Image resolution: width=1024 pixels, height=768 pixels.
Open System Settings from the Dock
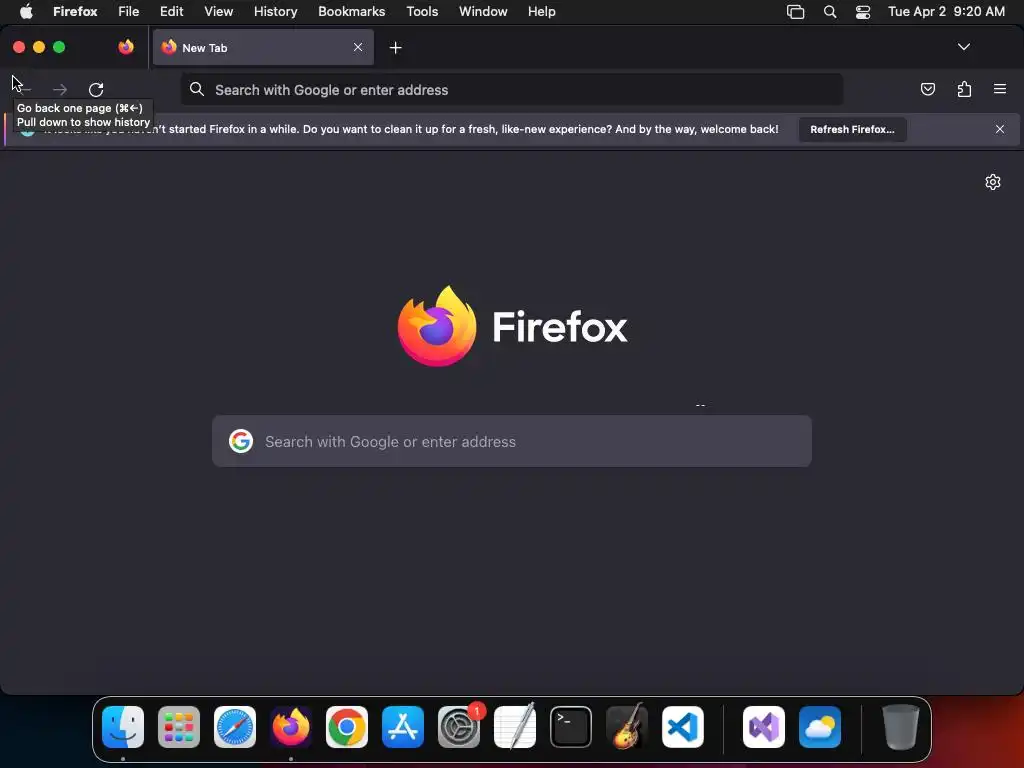click(458, 727)
